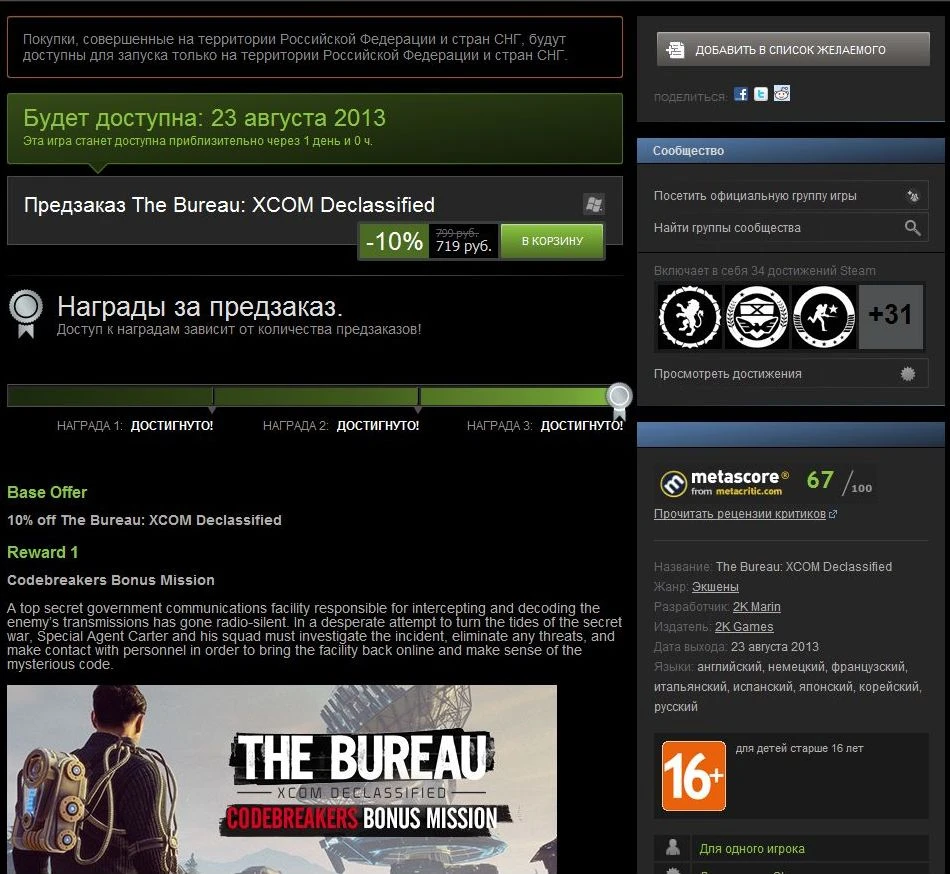Click the +31 more achievements tile
This screenshot has height=874, width=950.
(891, 317)
